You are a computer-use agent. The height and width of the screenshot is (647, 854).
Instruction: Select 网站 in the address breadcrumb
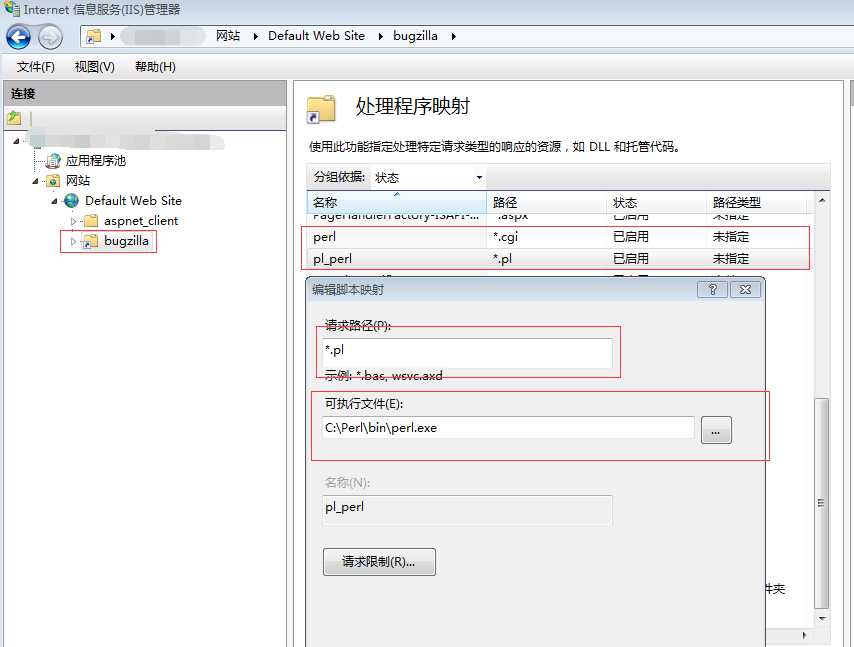tap(228, 36)
